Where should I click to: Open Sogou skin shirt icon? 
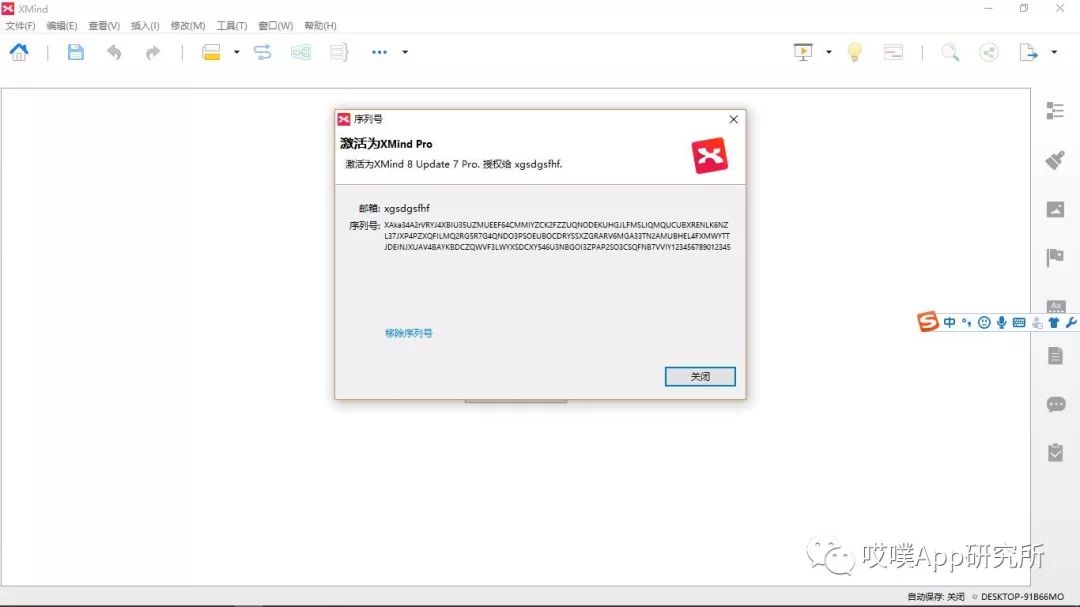[x=1054, y=322]
